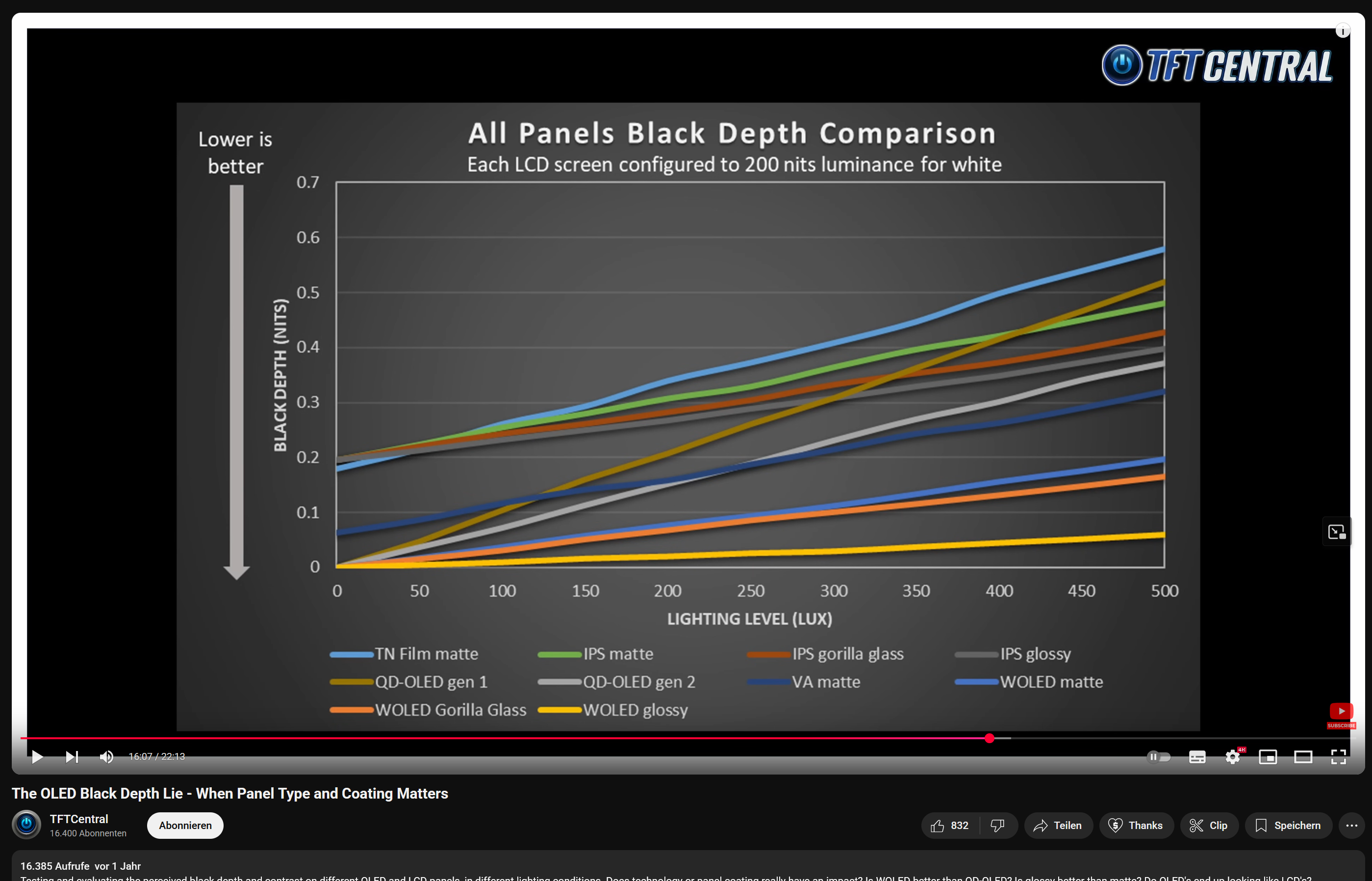Open the three-dot more actions menu
Viewport: 1372px width, 881px height.
1351,826
